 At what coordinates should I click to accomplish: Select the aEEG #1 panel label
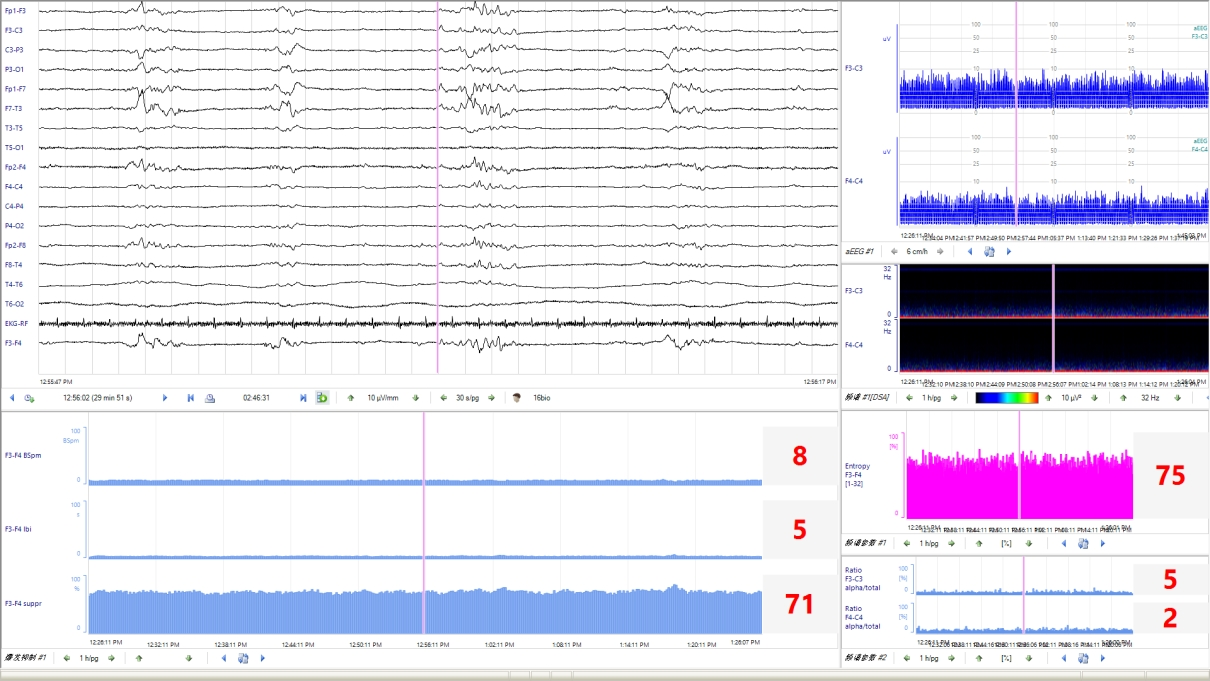(x=860, y=252)
